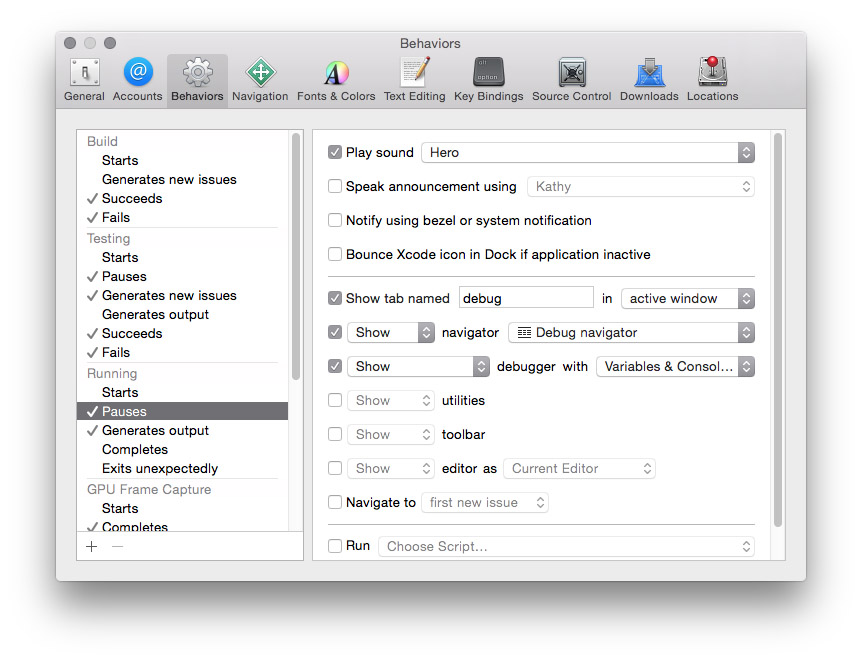Open the Accounts preferences icon
This screenshot has height=661, width=862.
click(x=138, y=72)
